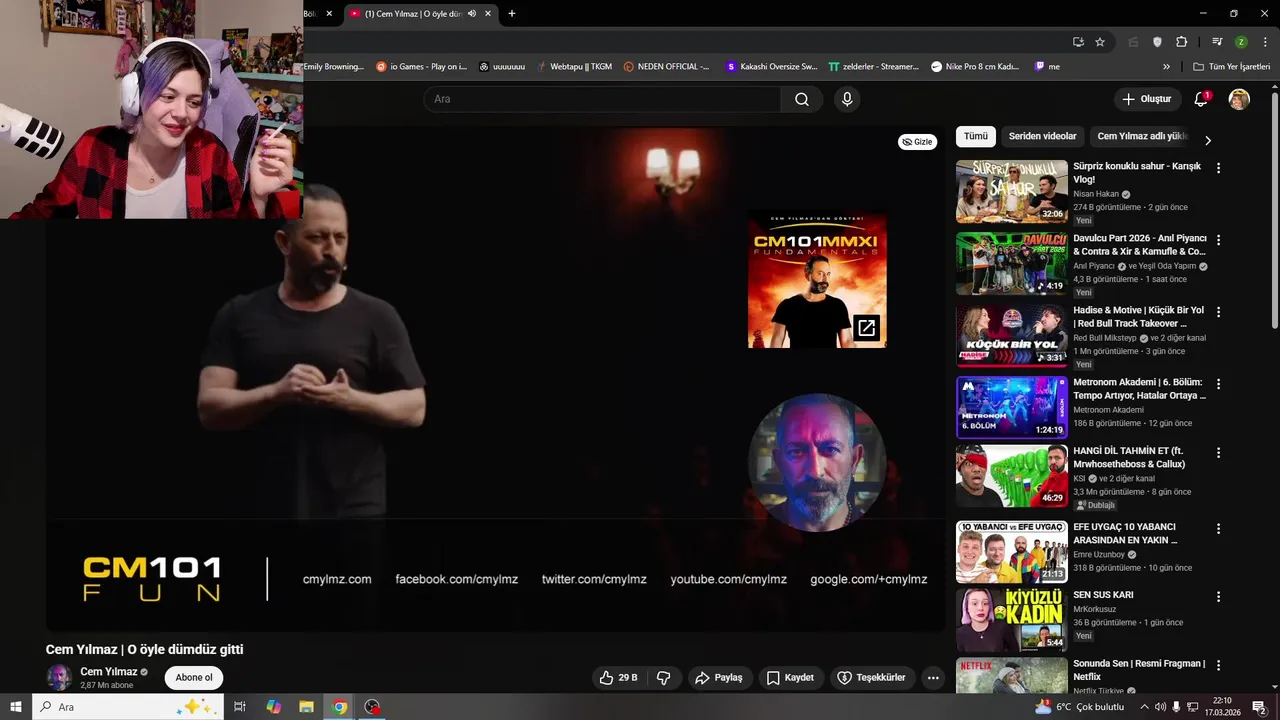1280x720 pixels.
Task: Open the Tüm Yer İşaretleri bookmarks folder
Action: (1232, 67)
